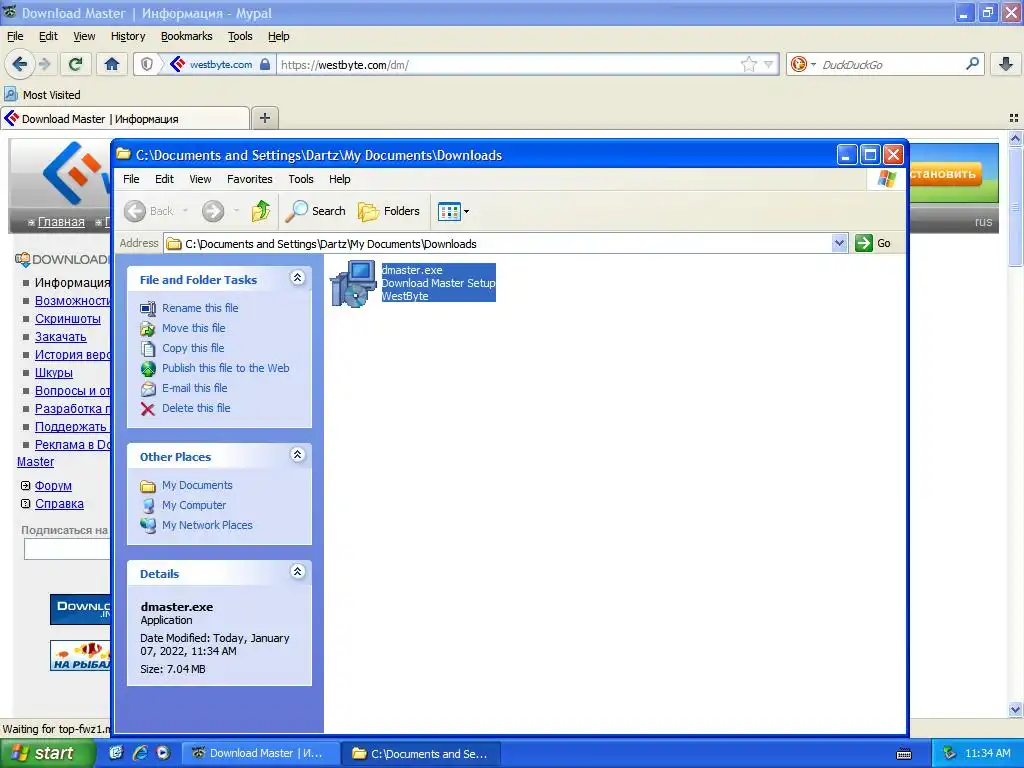Screen dimensions: 1024x768
Task: Collapse the Details panel
Action: (x=297, y=572)
